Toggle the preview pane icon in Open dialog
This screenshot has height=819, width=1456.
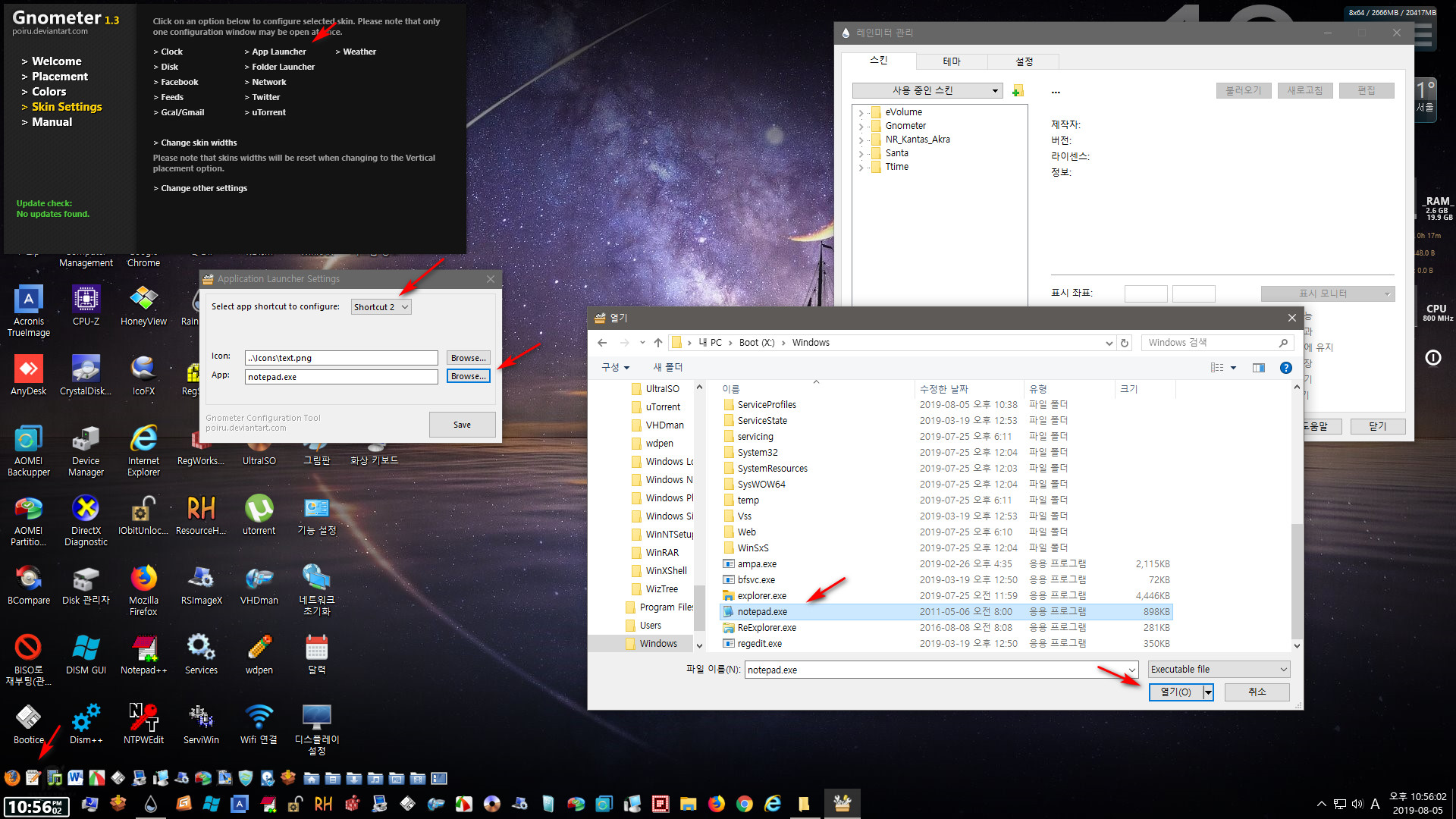(1259, 367)
